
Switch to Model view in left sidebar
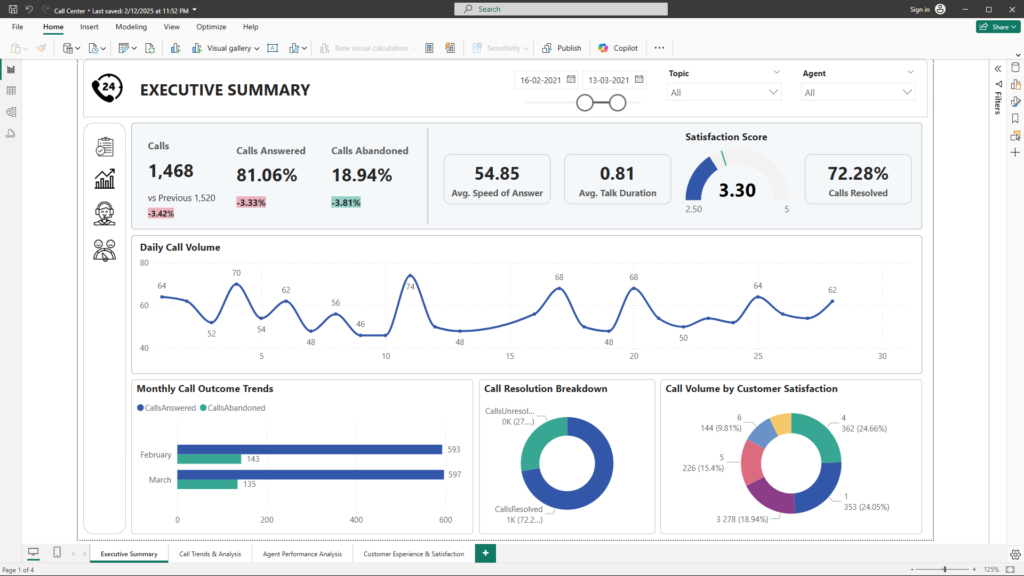[x=11, y=112]
